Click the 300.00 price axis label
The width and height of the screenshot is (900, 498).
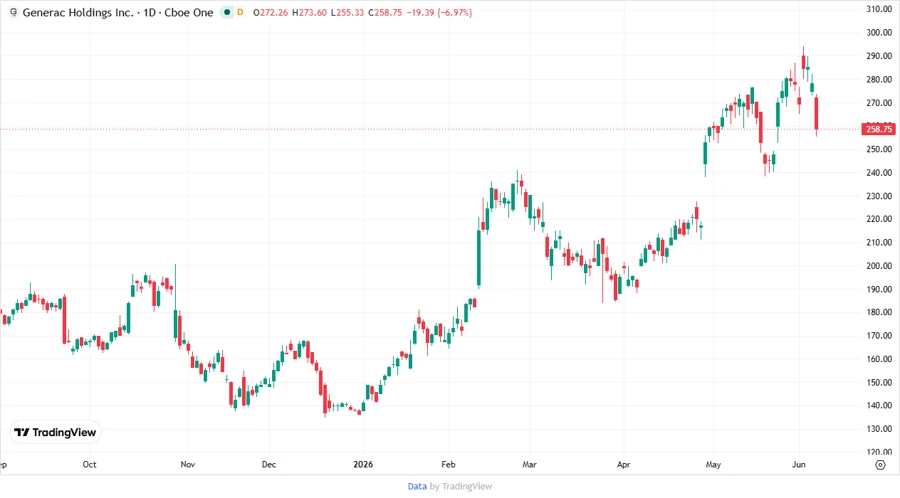879,33
